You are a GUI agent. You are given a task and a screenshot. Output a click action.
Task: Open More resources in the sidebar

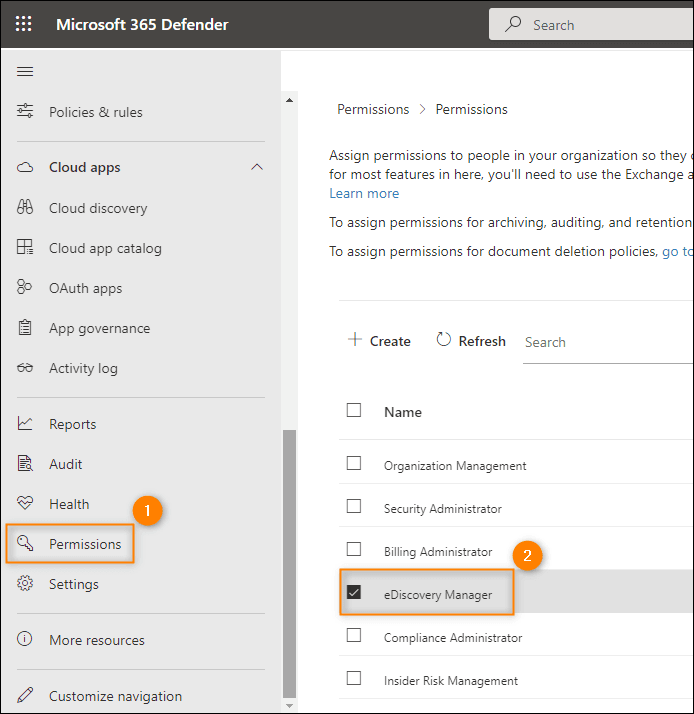(96, 640)
